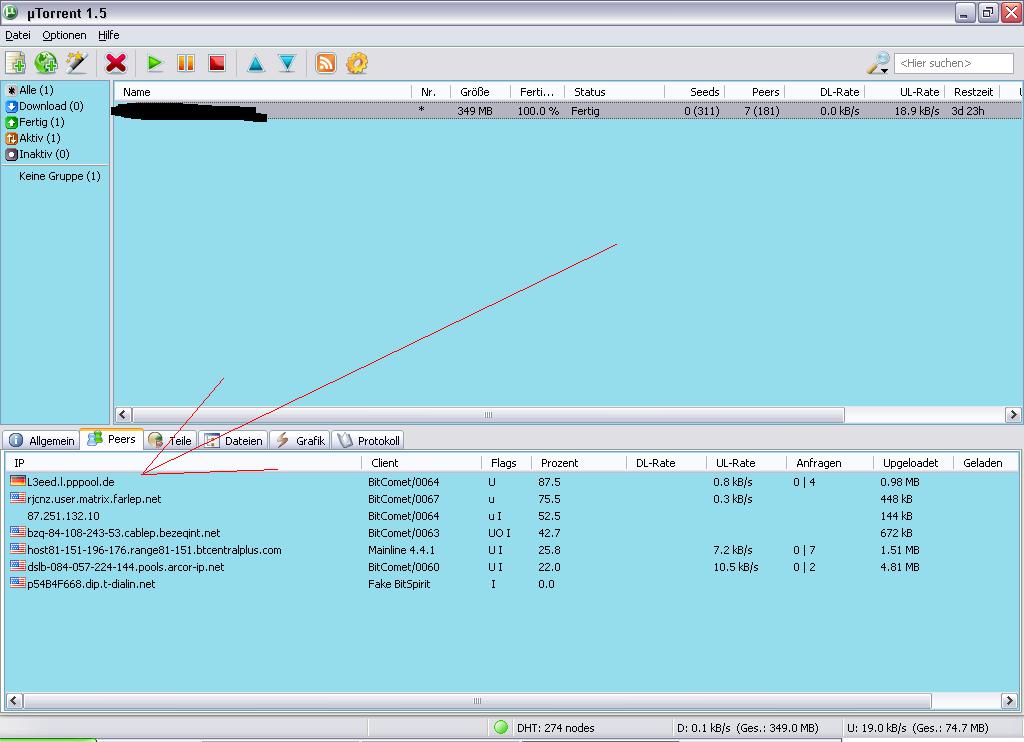1024x742 pixels.
Task: Click the search magnifier dropdown icon
Action: tap(878, 63)
